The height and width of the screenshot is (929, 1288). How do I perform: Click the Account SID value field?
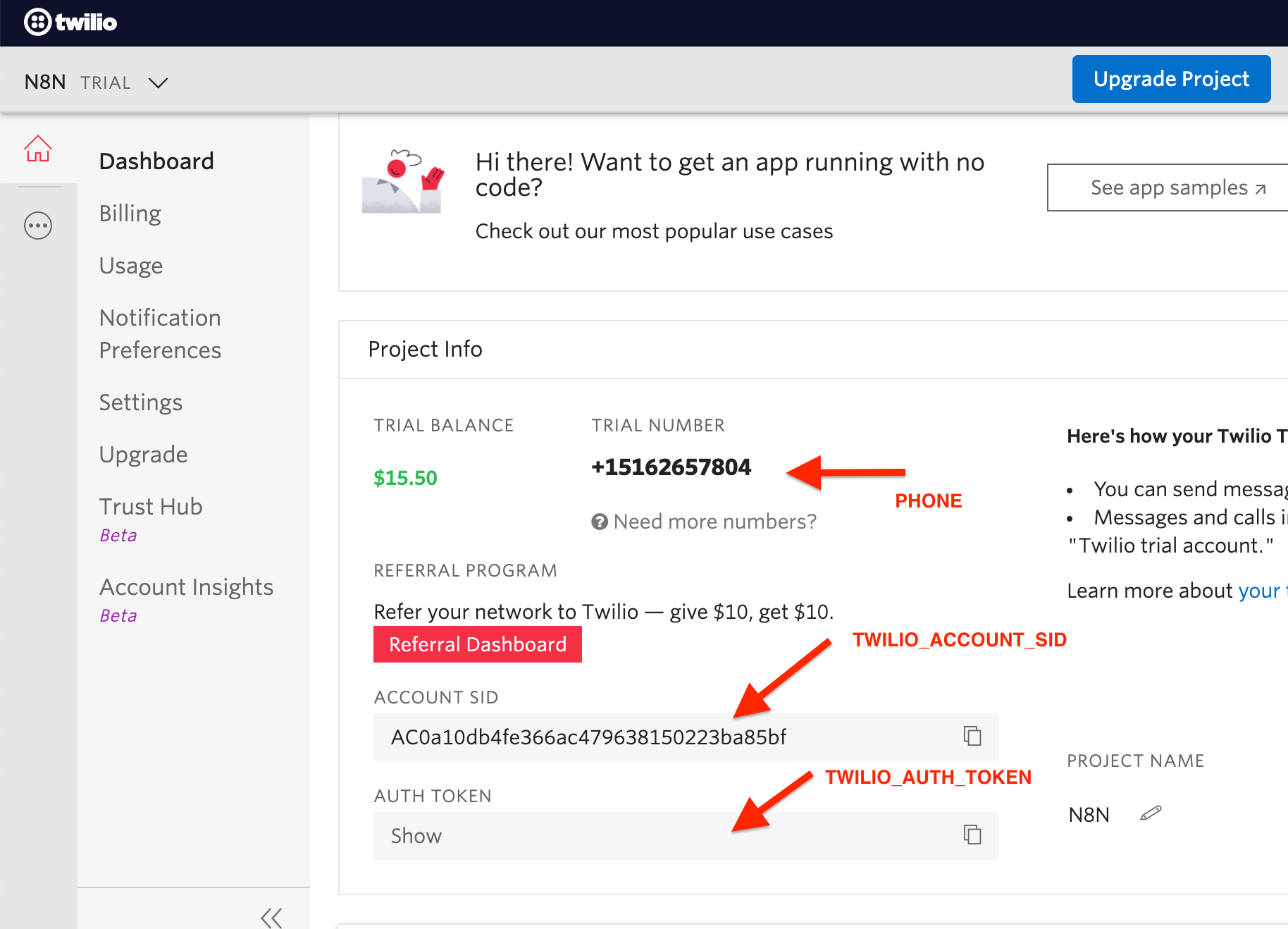pyautogui.click(x=686, y=737)
